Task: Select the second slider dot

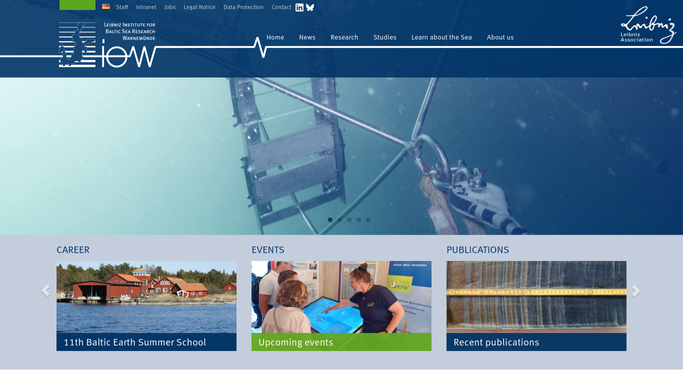Action: coord(340,220)
